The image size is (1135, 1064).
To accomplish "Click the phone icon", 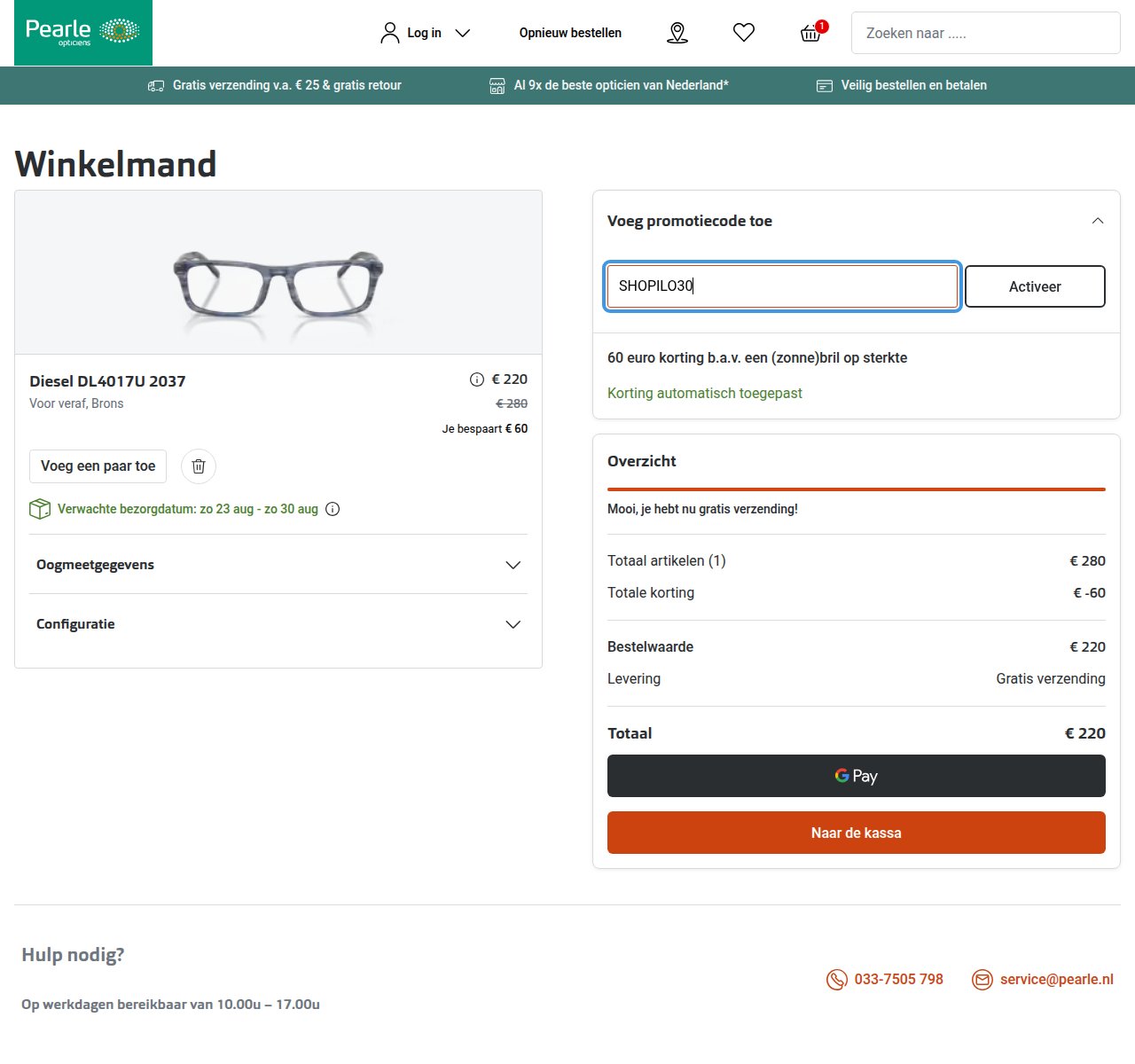I will [x=837, y=980].
